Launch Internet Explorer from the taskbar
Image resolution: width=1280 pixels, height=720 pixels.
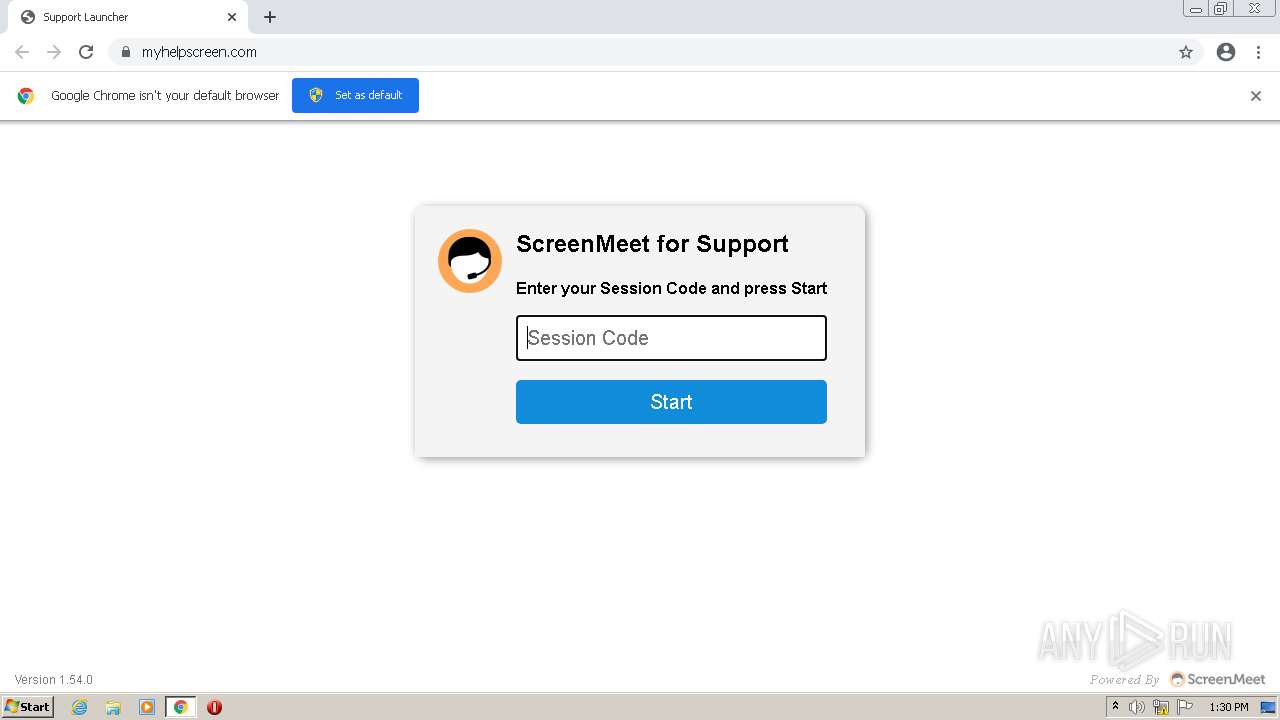(79, 707)
